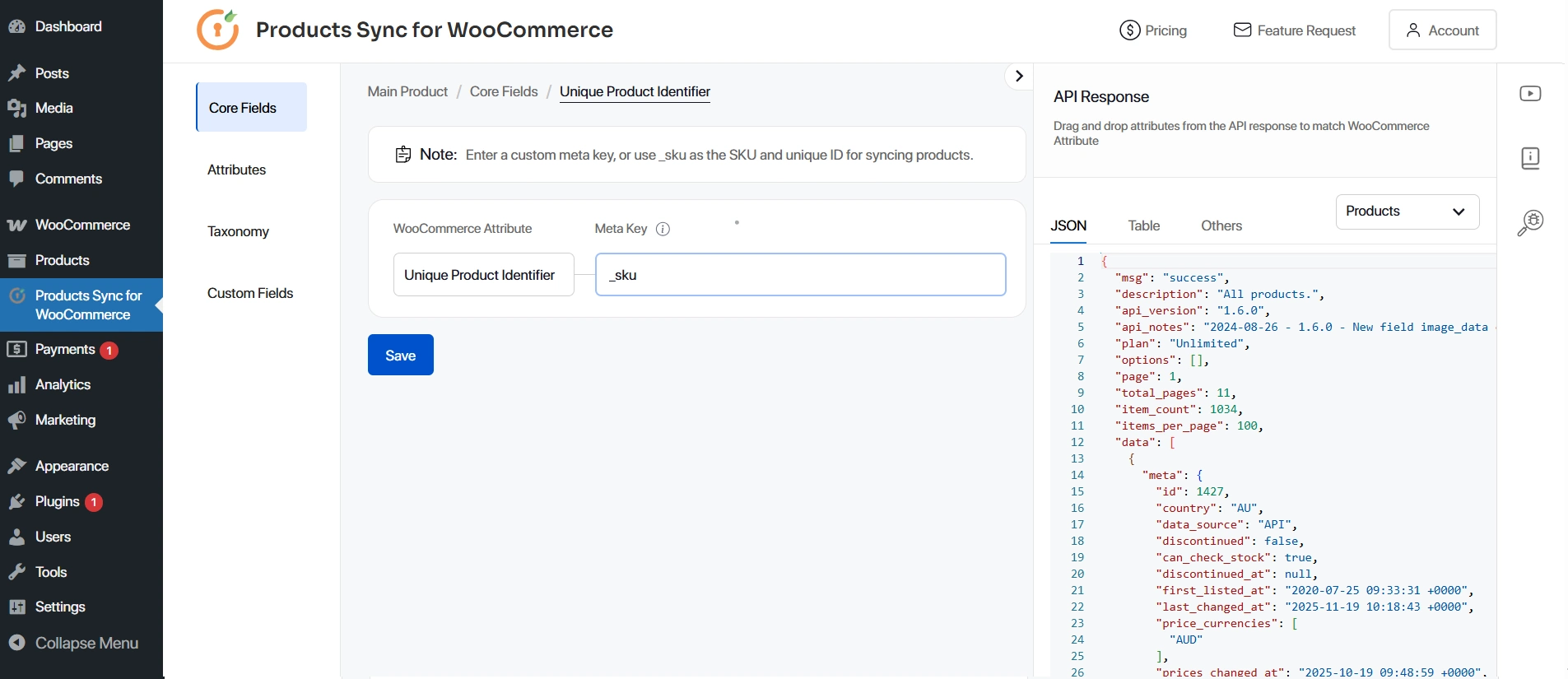Click the Payments notification badge
The width and height of the screenshot is (1568, 679).
(109, 351)
